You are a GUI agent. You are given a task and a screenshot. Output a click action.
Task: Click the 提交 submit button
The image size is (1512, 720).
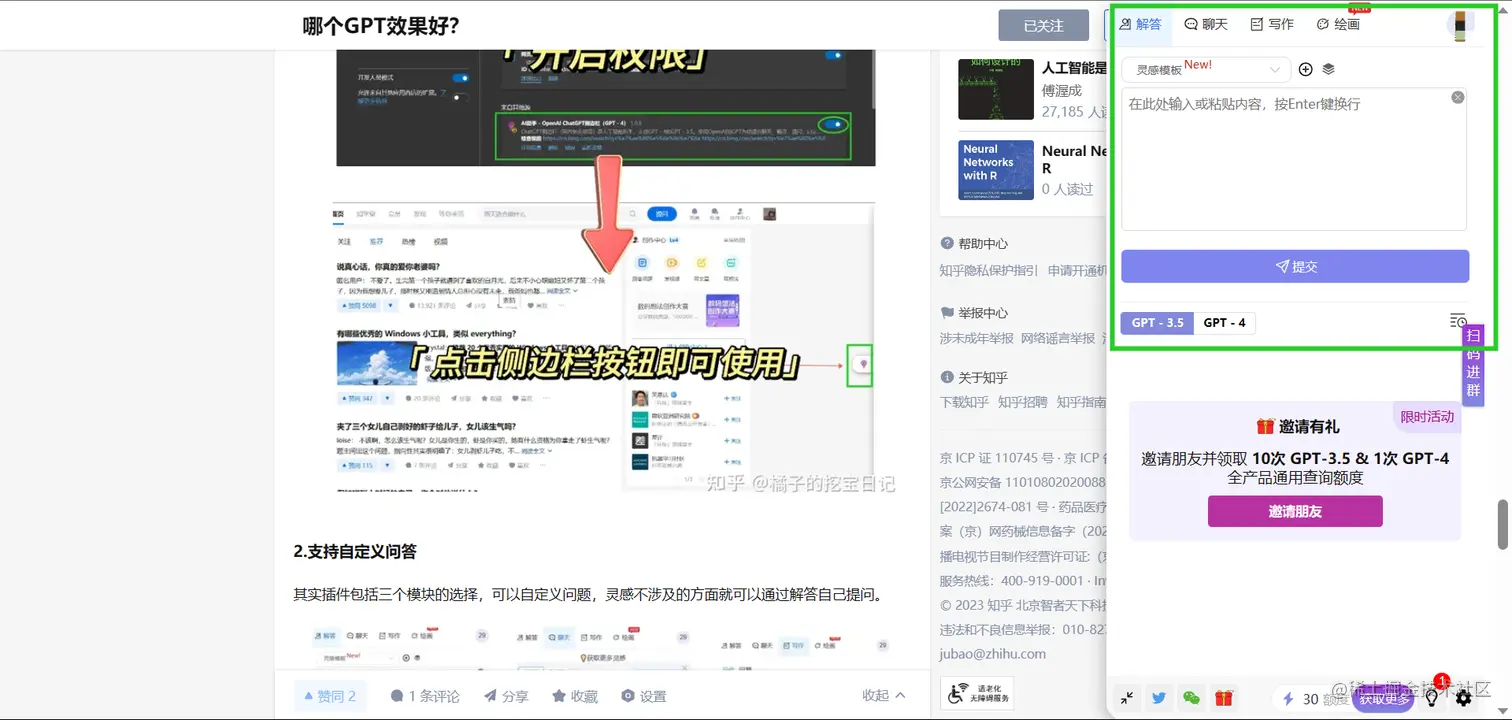(x=1295, y=266)
